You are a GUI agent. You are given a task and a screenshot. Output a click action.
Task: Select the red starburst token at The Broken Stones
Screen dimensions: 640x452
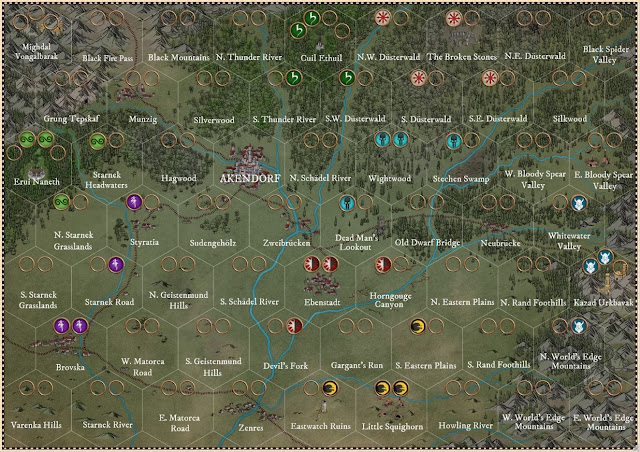453,18
